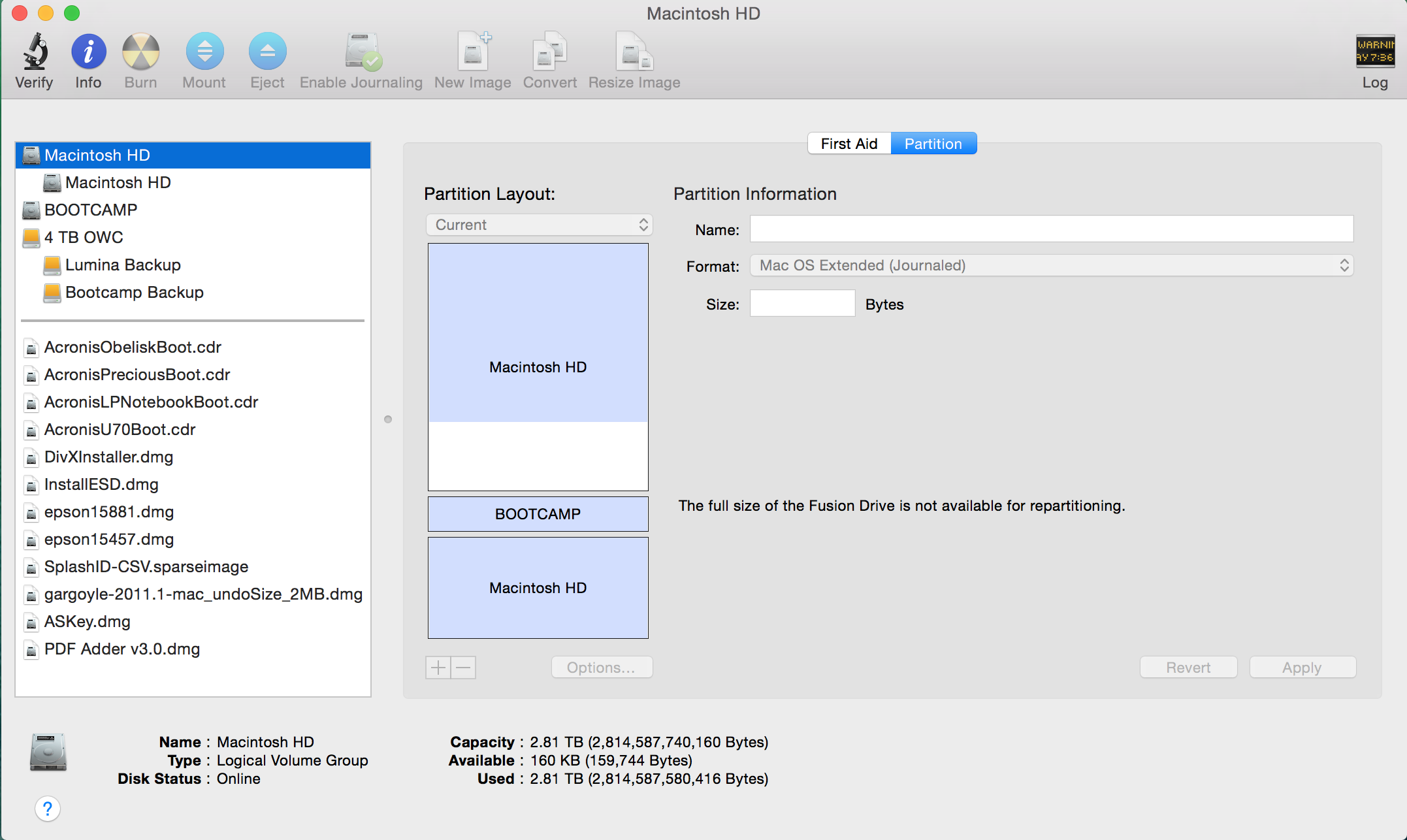This screenshot has width=1407, height=840.
Task: Click the Convert toolbar icon
Action: [549, 52]
